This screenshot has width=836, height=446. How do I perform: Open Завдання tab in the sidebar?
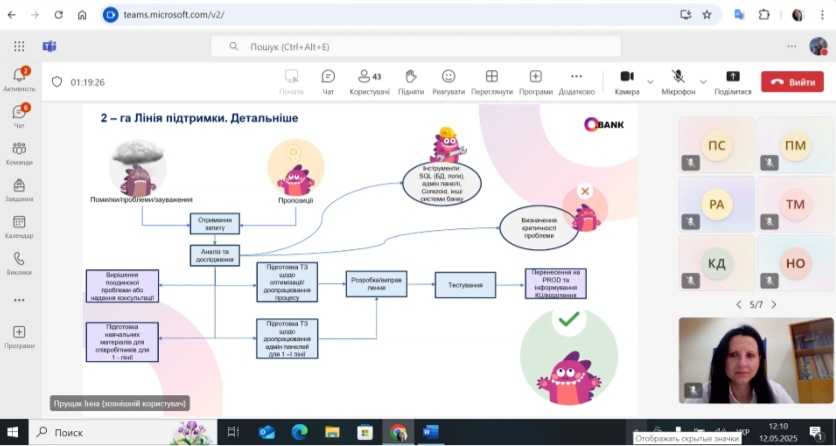(x=19, y=189)
